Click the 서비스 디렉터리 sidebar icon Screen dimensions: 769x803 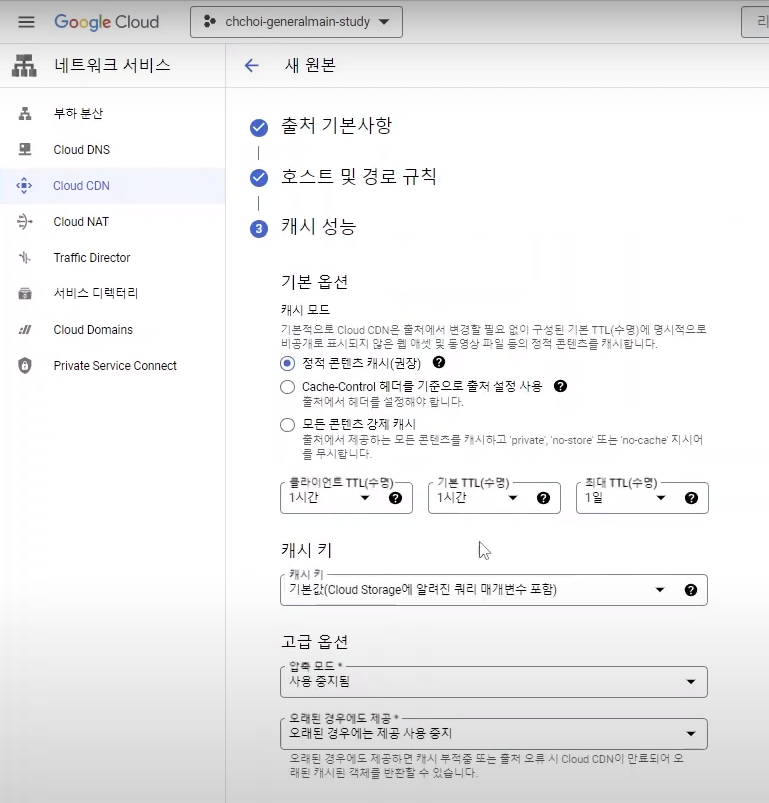(25, 293)
